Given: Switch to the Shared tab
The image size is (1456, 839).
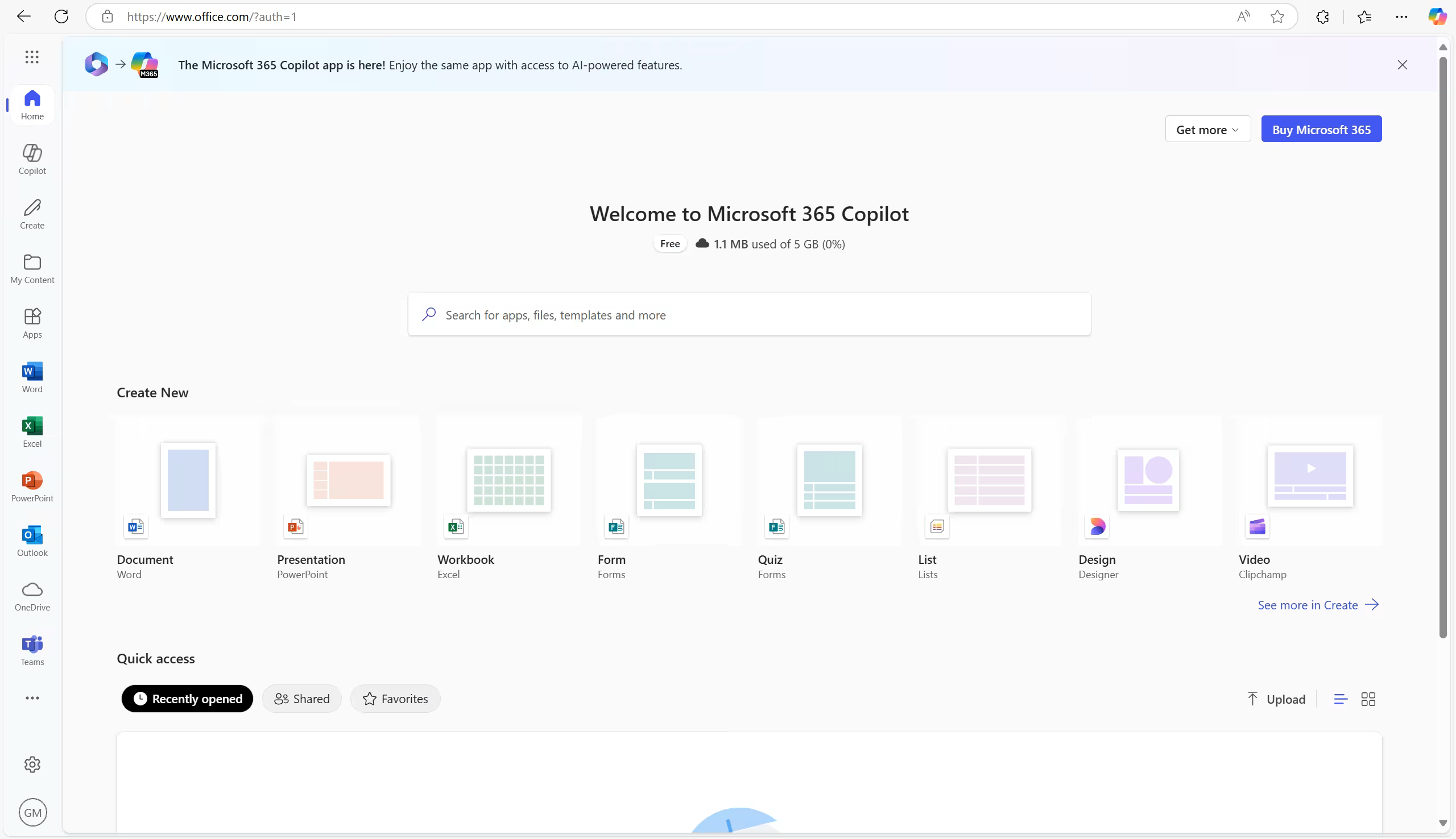Looking at the screenshot, I should tap(302, 699).
